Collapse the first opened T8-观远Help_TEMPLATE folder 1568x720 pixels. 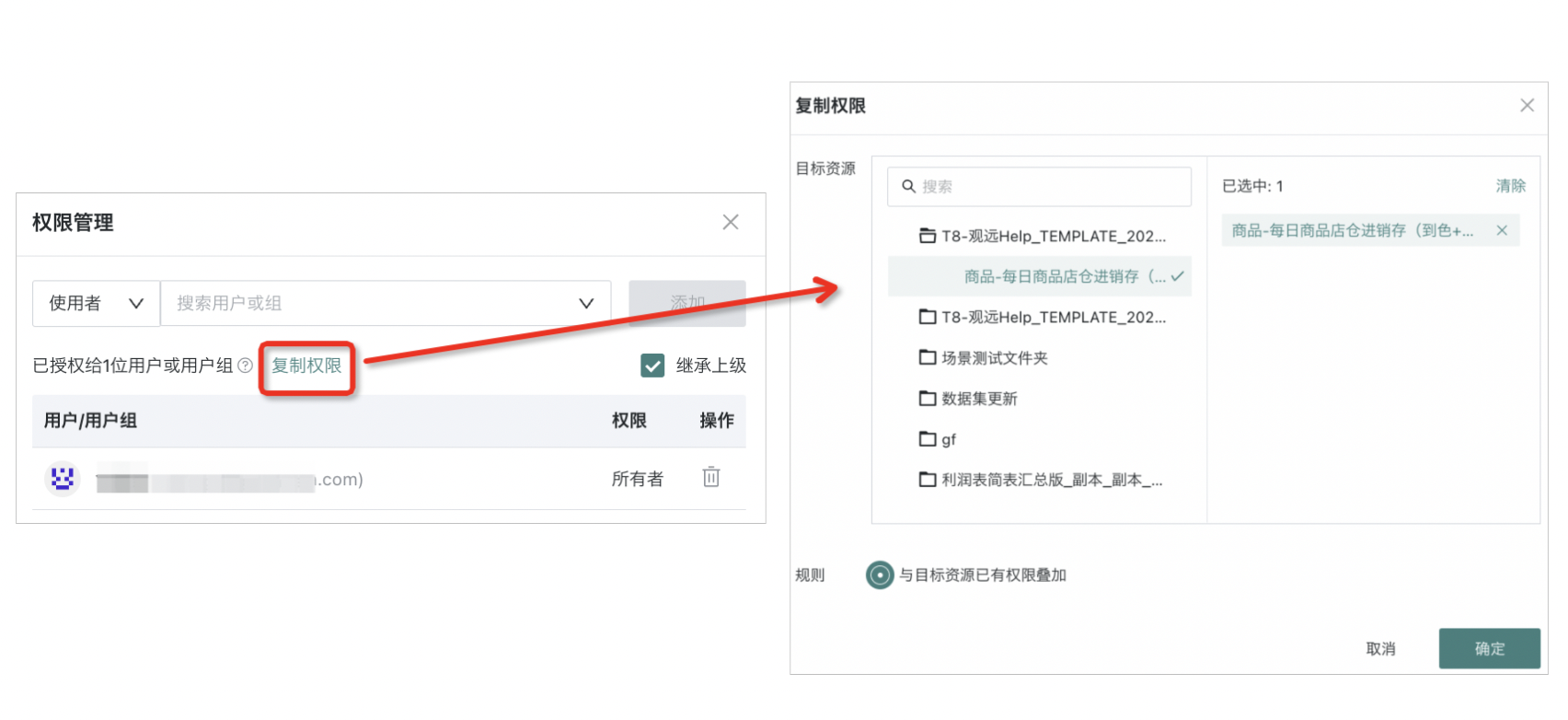(x=928, y=237)
